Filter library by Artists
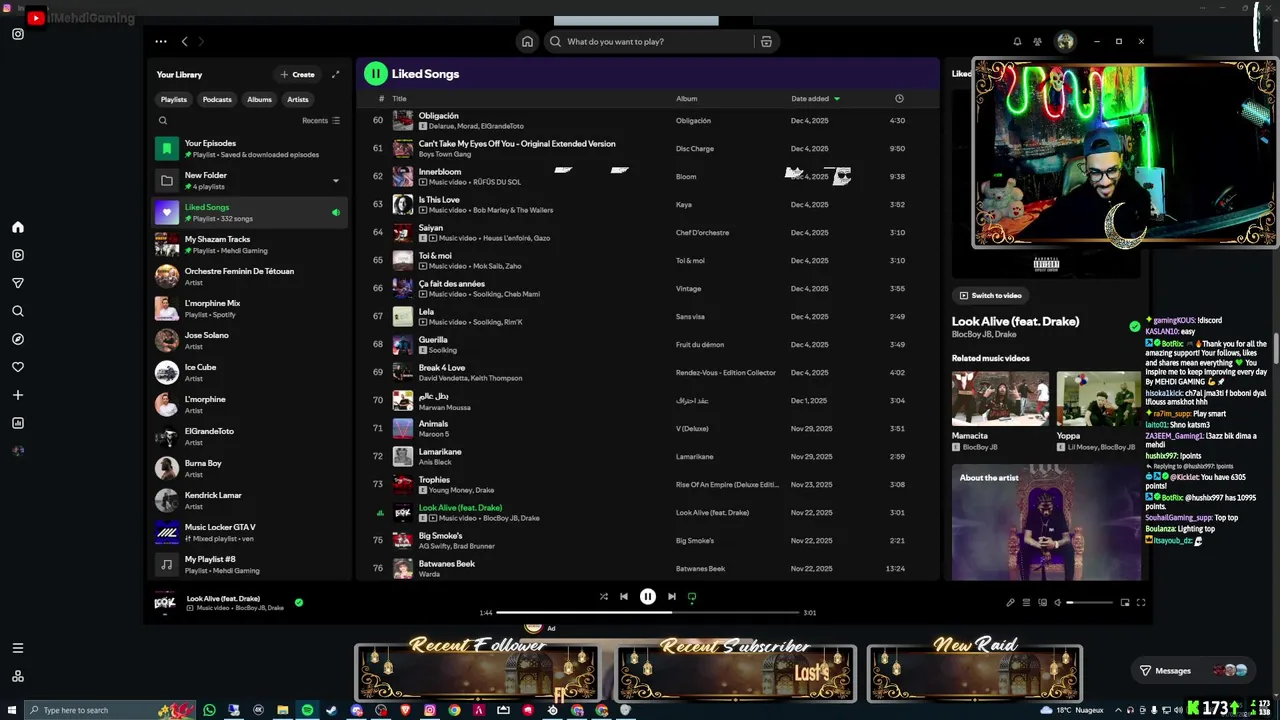The height and width of the screenshot is (720, 1280). (x=298, y=99)
